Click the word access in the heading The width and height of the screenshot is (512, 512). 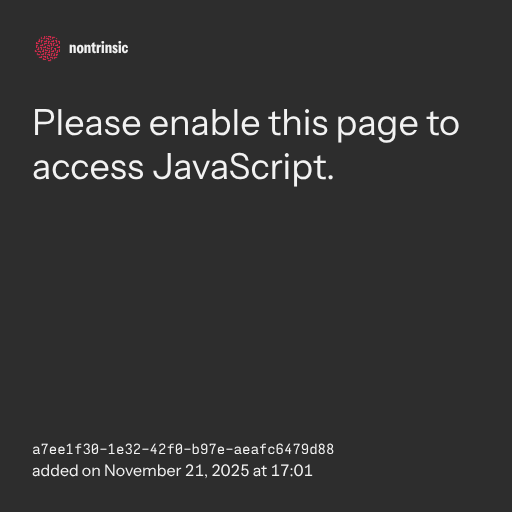point(88,168)
